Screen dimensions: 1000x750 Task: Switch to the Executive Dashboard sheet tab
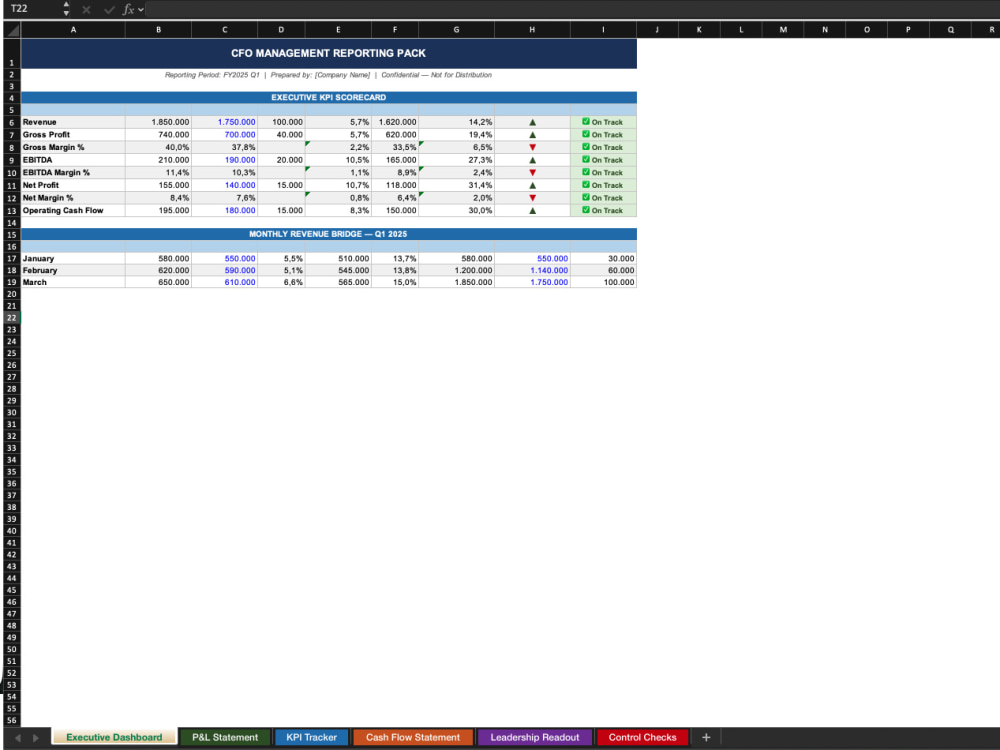pyautogui.click(x=114, y=737)
